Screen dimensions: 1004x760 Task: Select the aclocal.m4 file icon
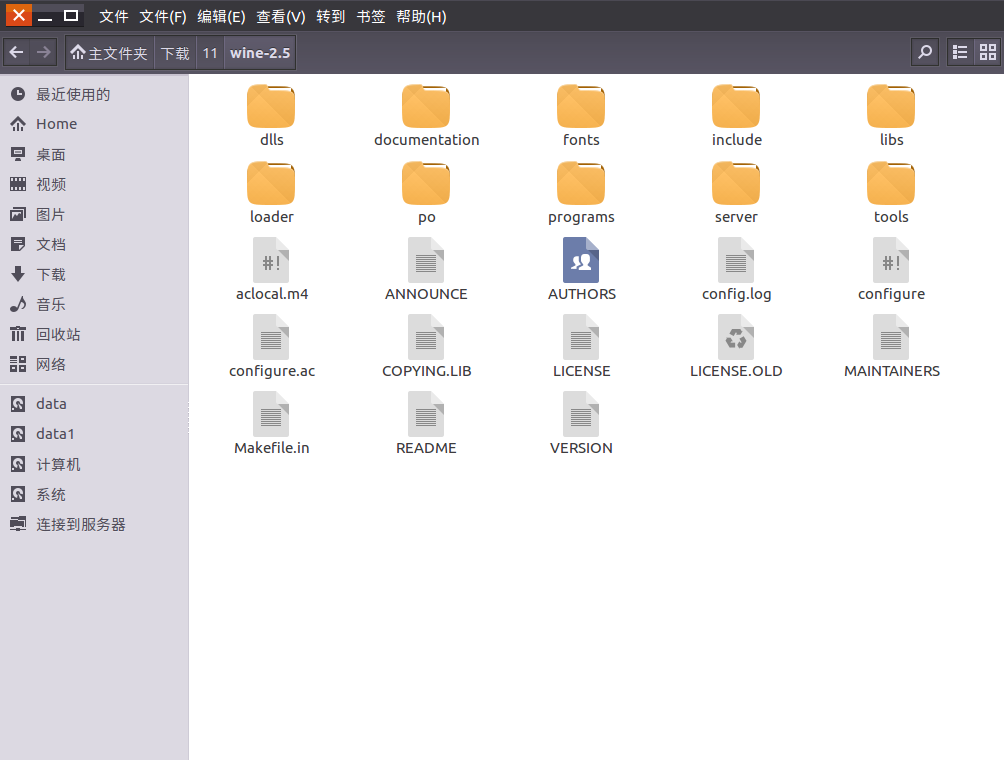pos(271,260)
